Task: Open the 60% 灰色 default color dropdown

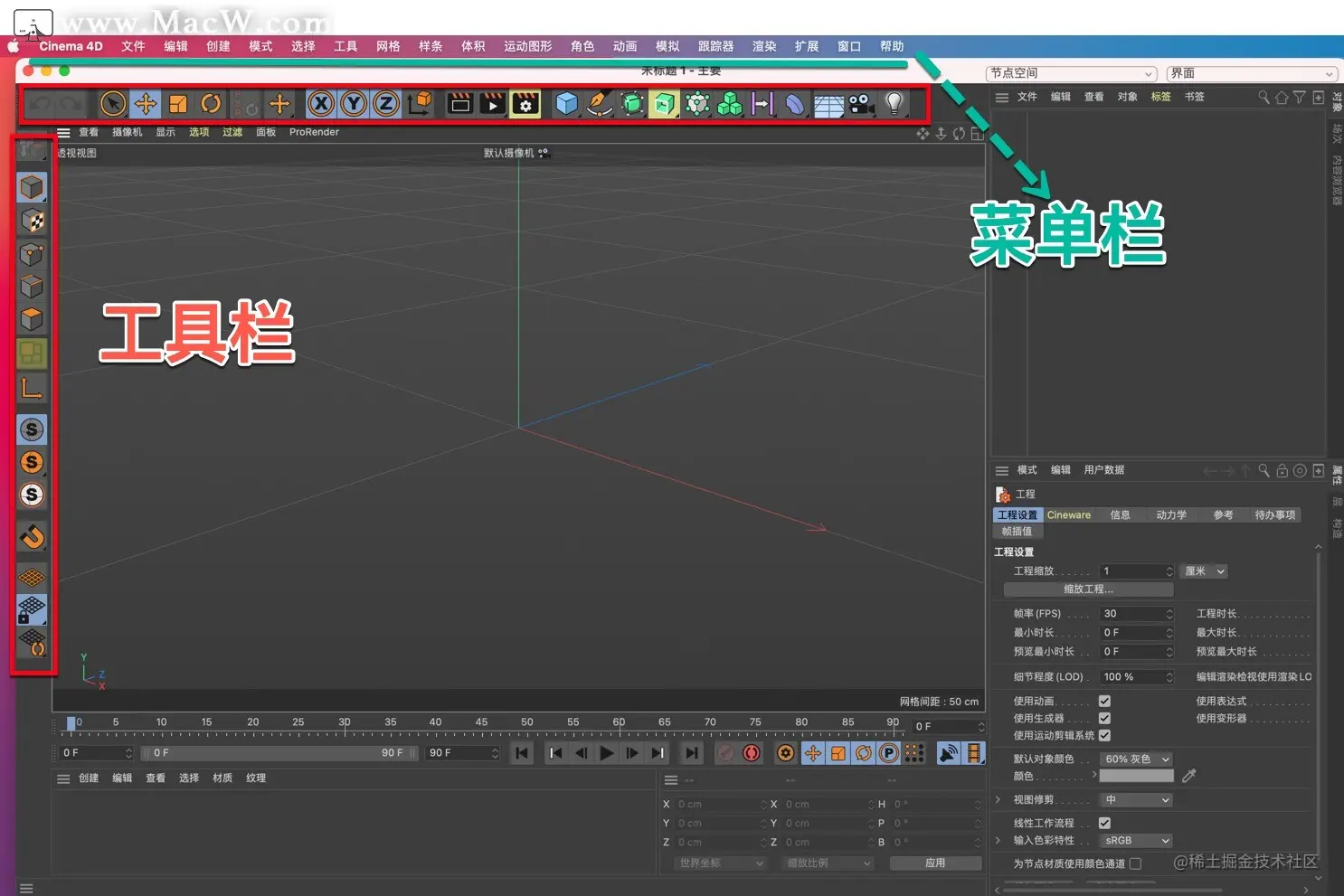Action: (1136, 759)
